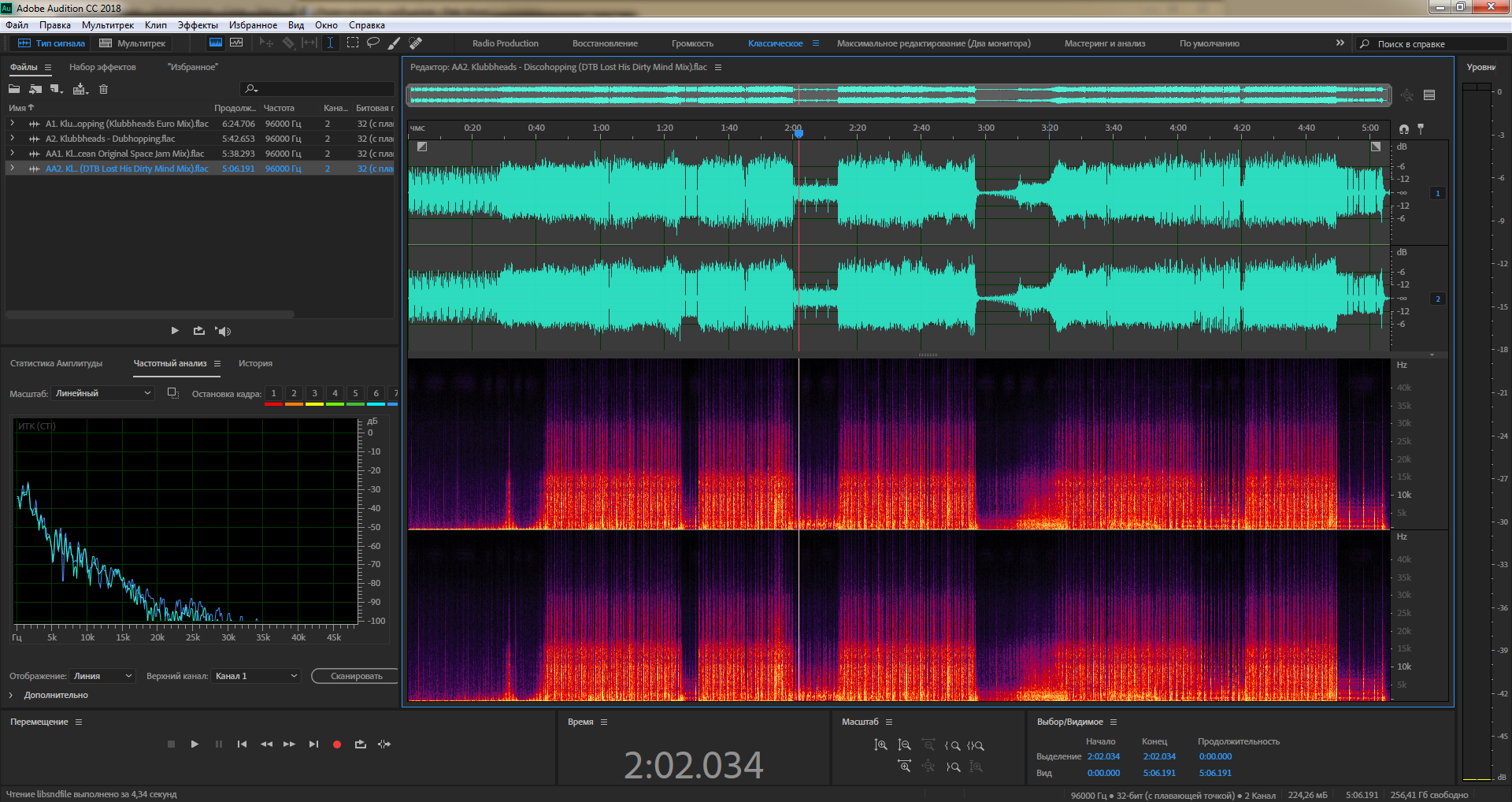Click the view options icon beside the overview navigator
The image size is (1512, 802).
coord(1429,95)
